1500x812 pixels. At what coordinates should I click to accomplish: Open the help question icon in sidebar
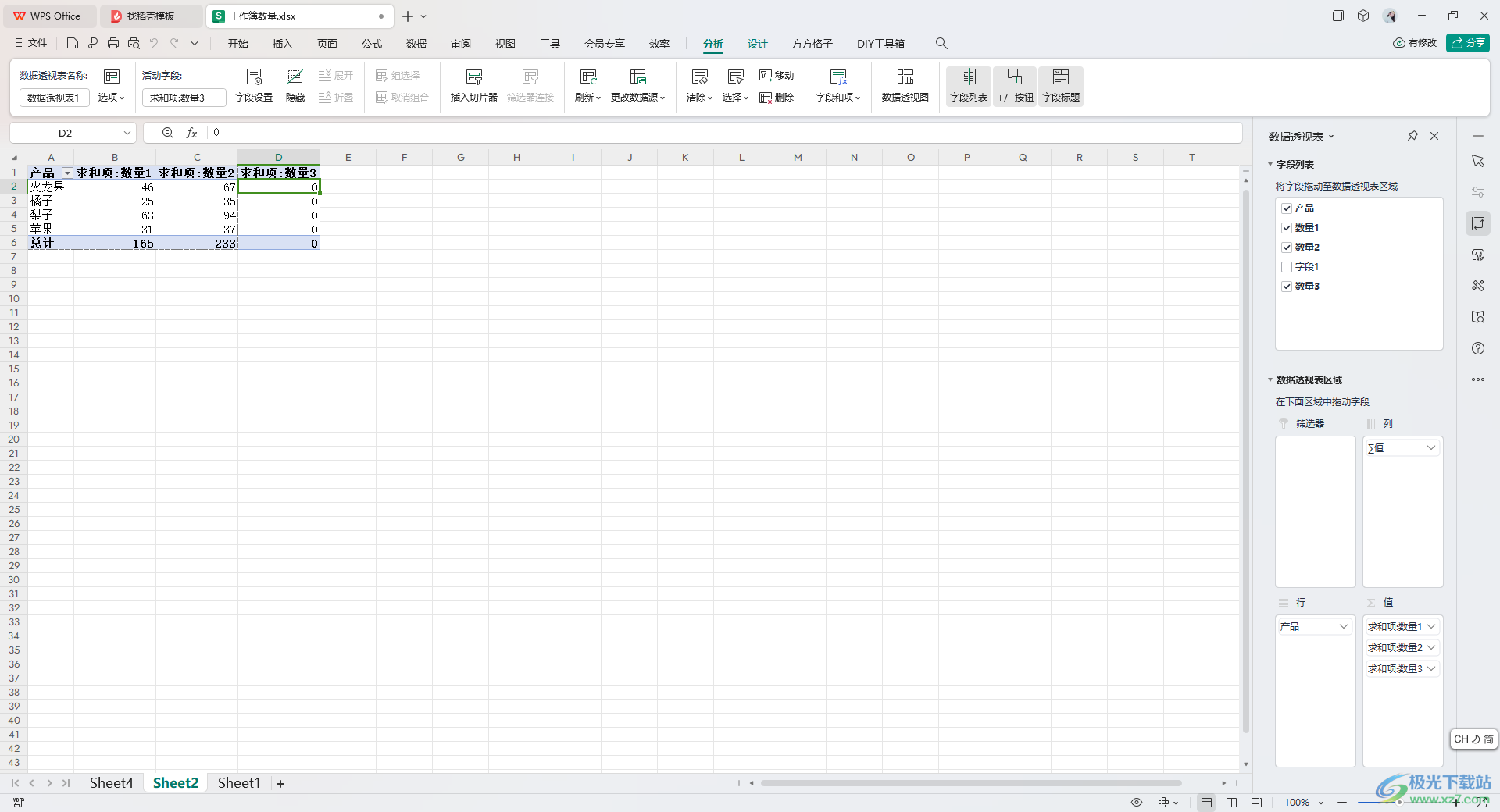coord(1478,348)
